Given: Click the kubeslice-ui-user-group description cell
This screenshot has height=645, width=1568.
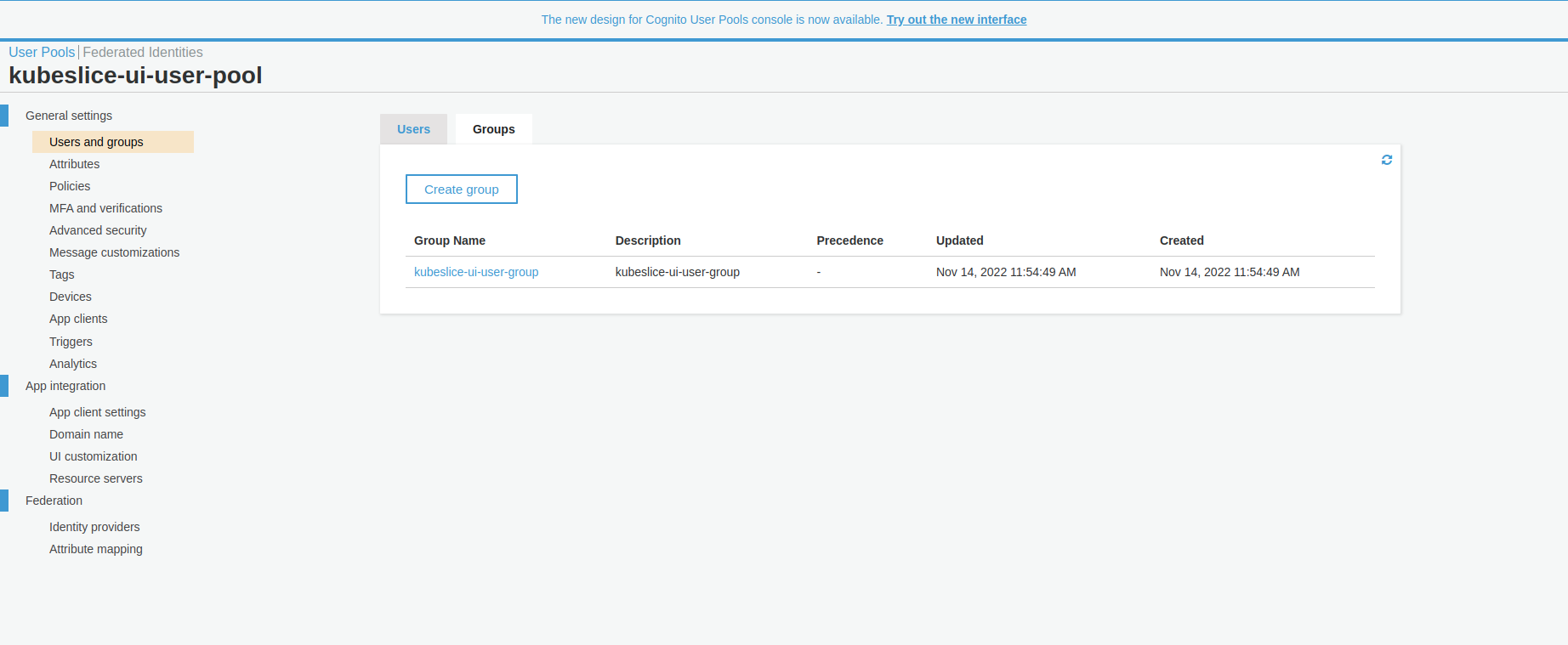Looking at the screenshot, I should tap(678, 272).
